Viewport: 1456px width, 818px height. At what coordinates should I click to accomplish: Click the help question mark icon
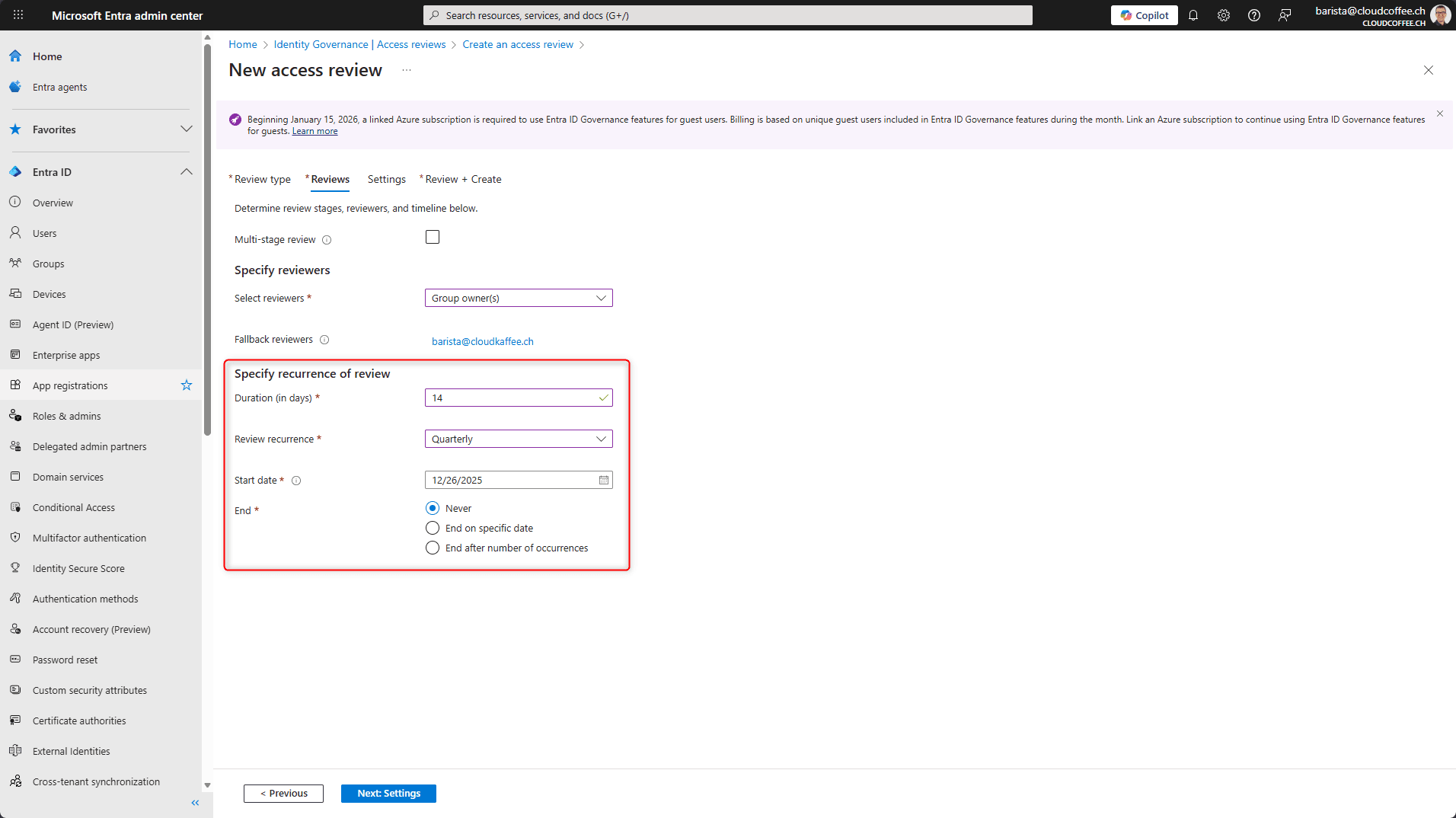[x=1254, y=15]
